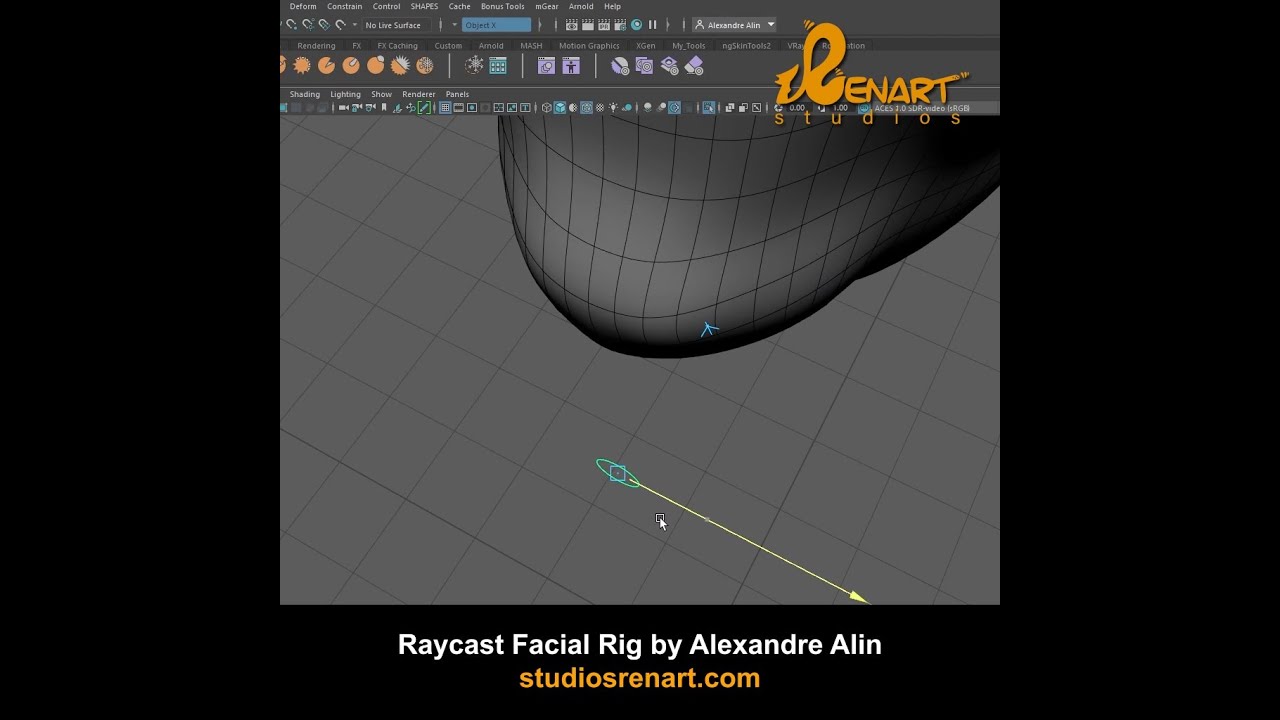Viewport: 1280px width, 720px height.
Task: Switch to the Motion Graphics shelf tab
Action: click(x=589, y=46)
